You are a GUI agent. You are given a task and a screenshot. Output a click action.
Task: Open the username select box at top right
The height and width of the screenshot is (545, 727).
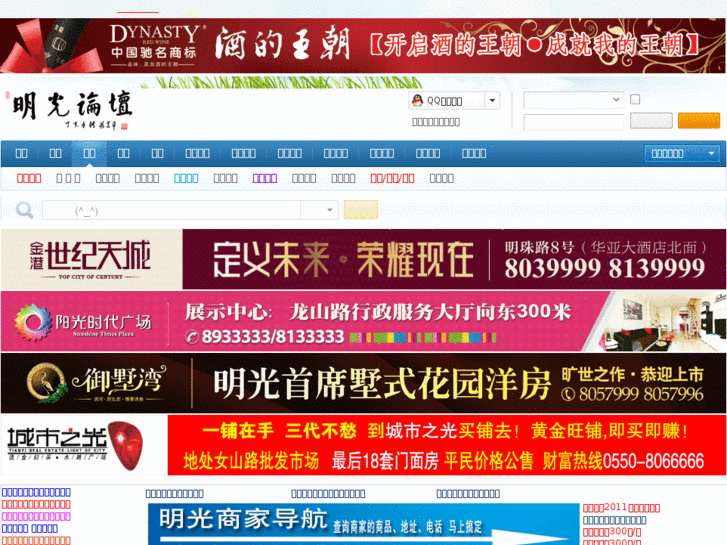click(573, 100)
